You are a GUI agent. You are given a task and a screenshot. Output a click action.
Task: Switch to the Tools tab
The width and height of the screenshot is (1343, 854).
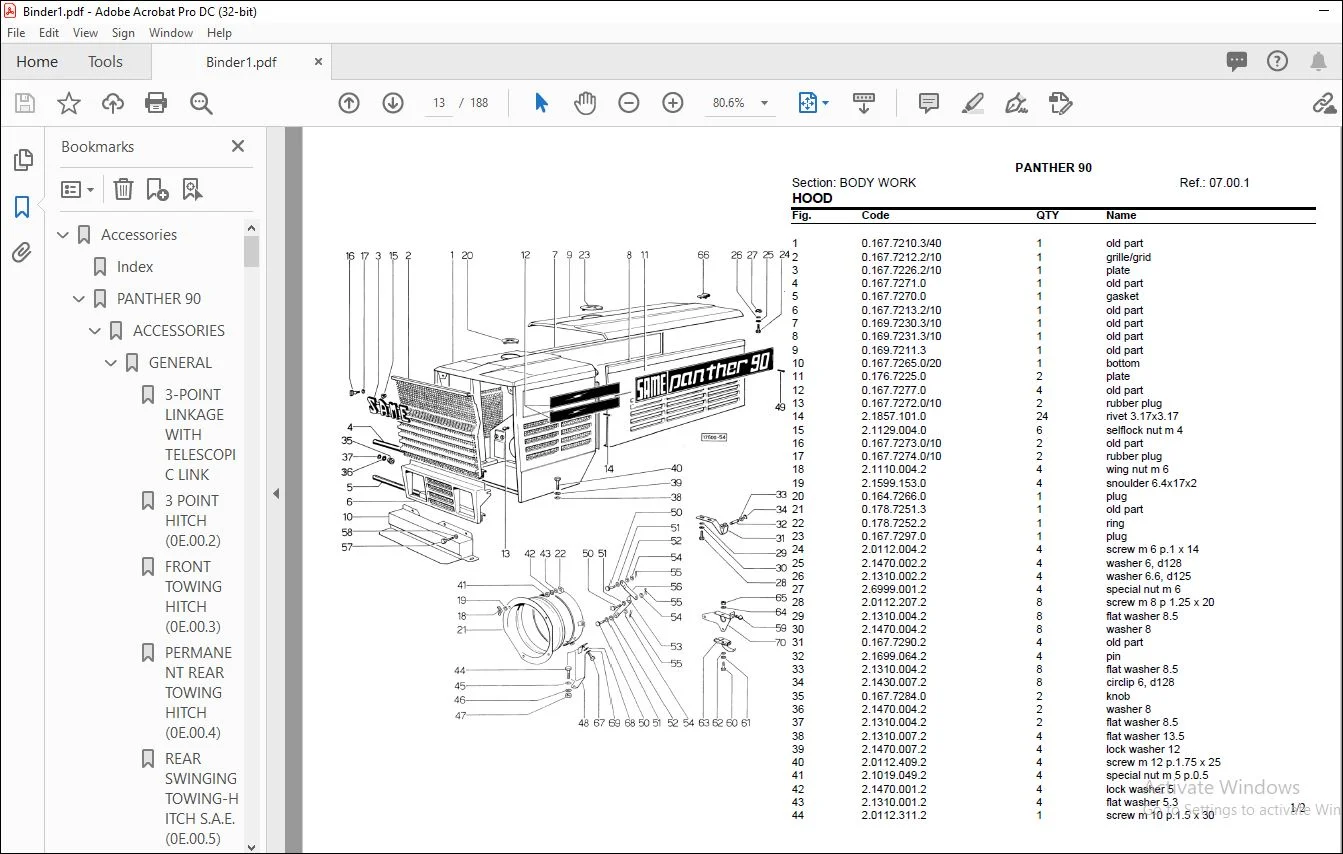click(105, 62)
